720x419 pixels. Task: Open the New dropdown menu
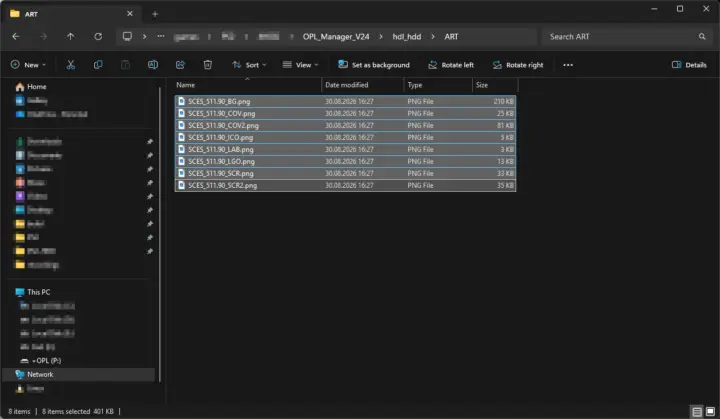click(x=28, y=65)
